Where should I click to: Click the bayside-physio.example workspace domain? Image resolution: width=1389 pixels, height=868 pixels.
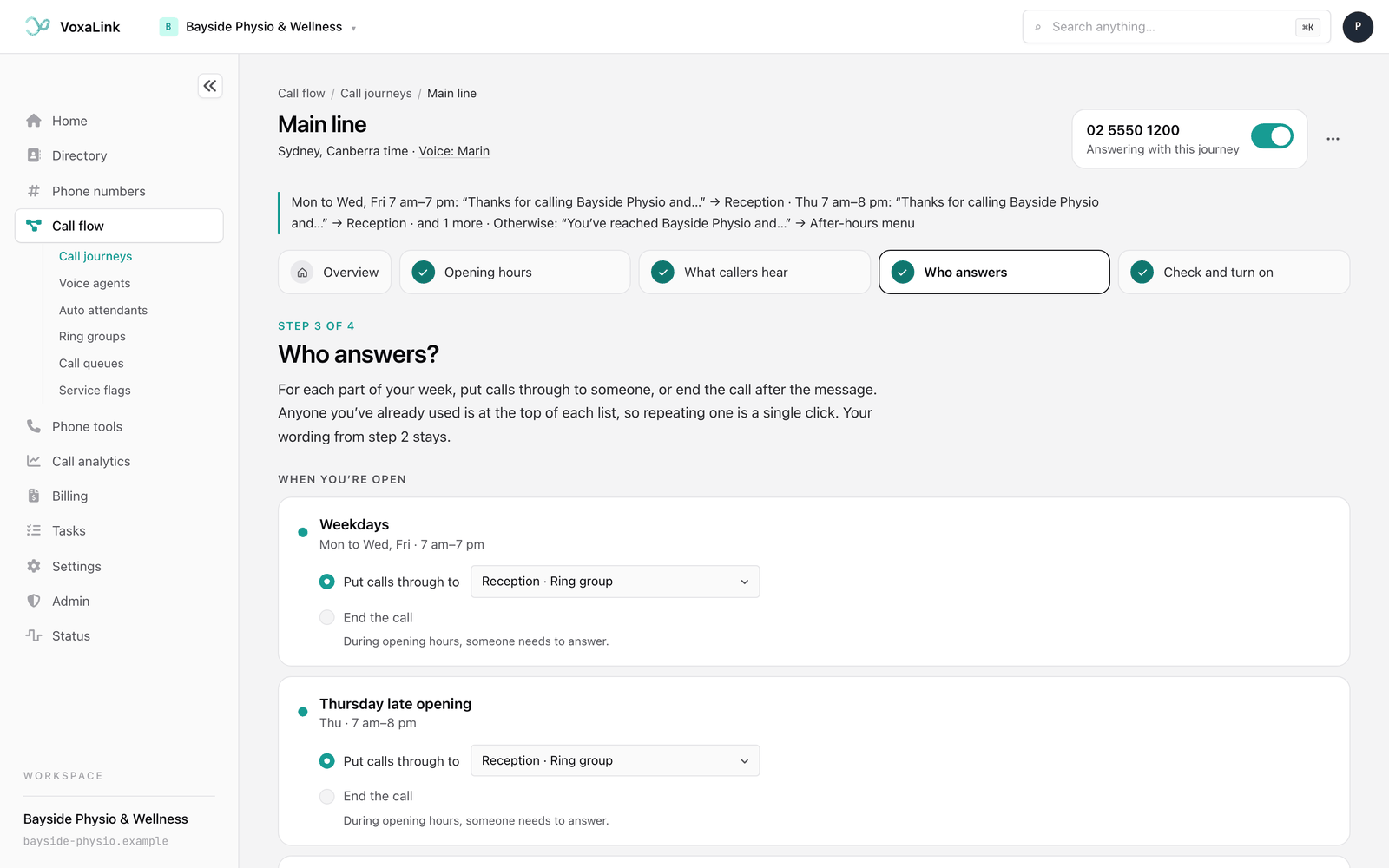click(x=95, y=841)
